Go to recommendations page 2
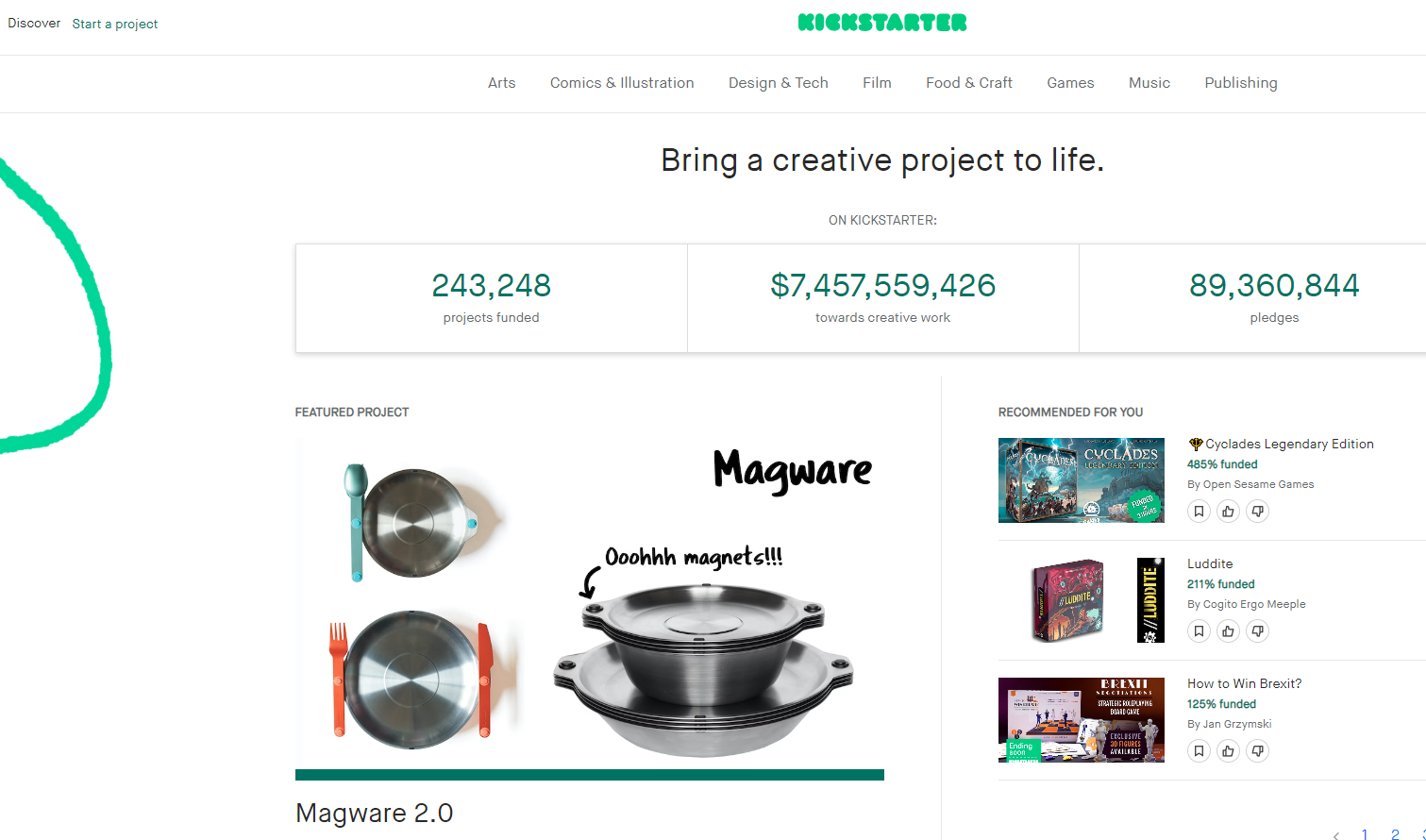The width and height of the screenshot is (1426, 840). pos(1395,834)
